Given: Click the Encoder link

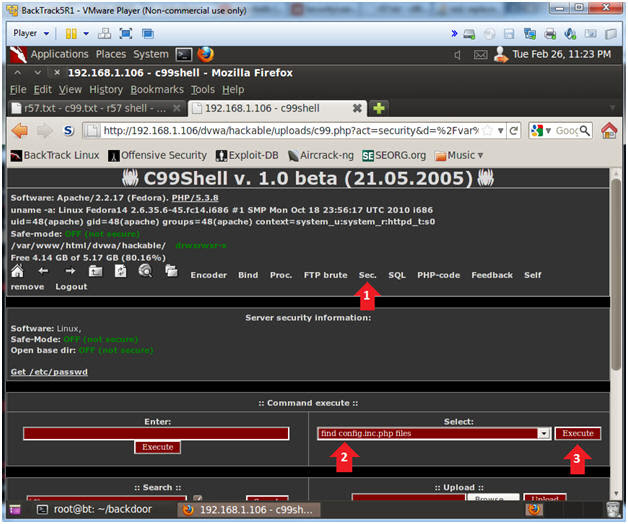Looking at the screenshot, I should click(209, 275).
